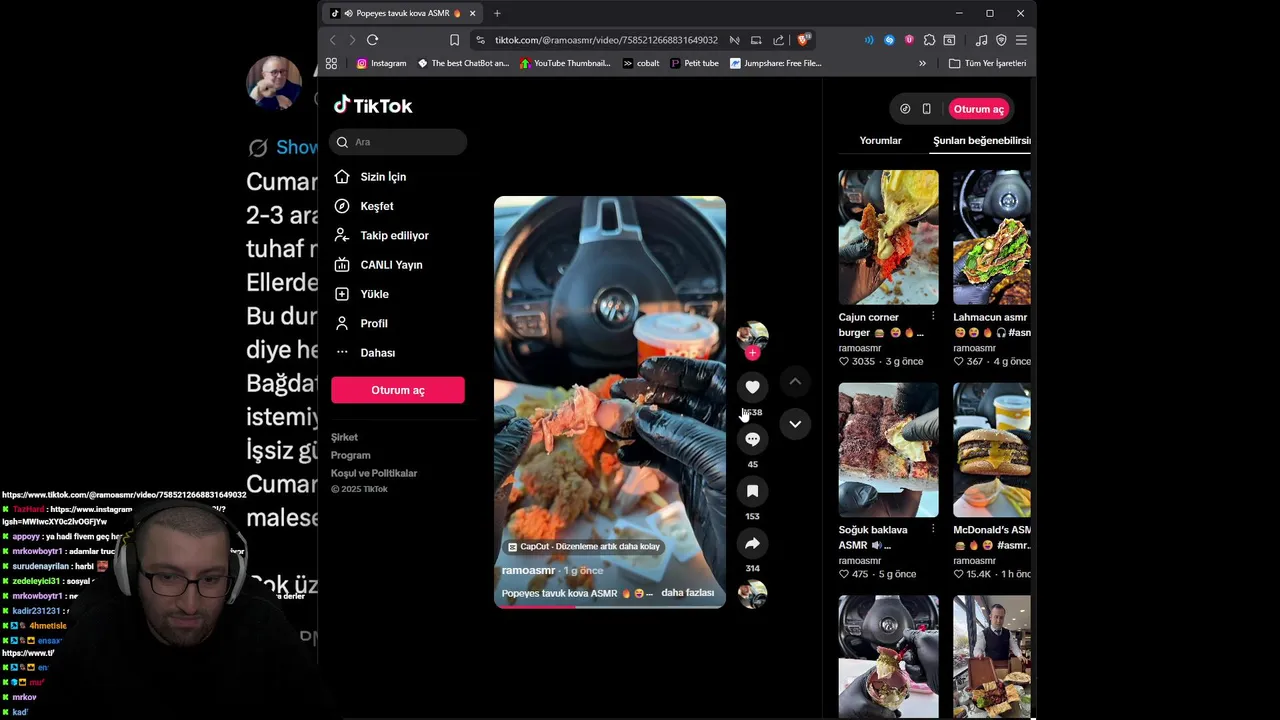
Task: Open the cobalt bookmark
Action: coord(641,63)
